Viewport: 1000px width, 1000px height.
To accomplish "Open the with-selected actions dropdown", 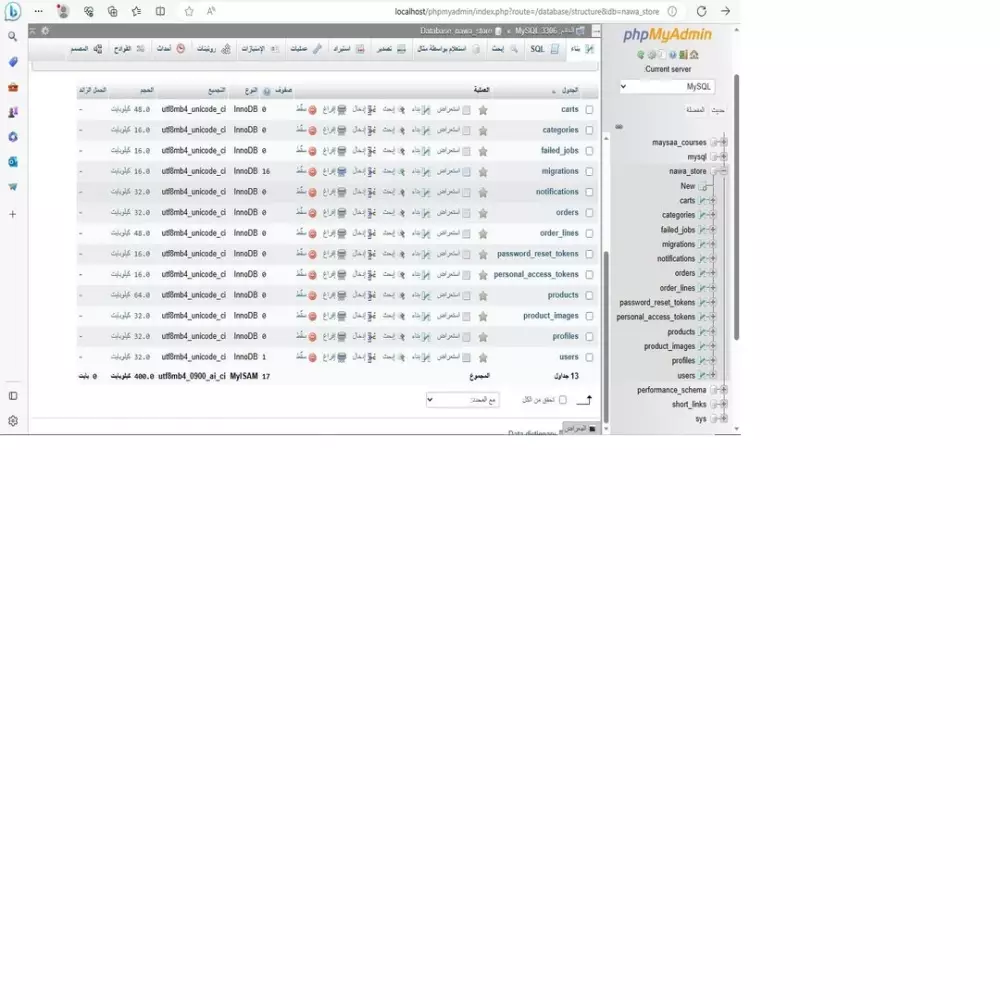I will click(462, 400).
